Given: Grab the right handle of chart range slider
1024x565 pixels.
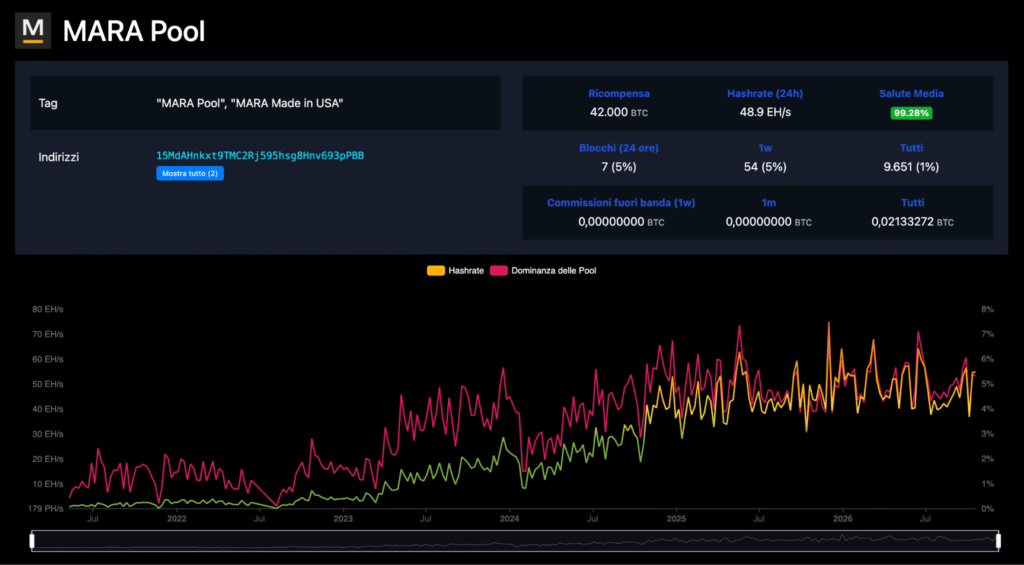Looking at the screenshot, I should [x=998, y=540].
